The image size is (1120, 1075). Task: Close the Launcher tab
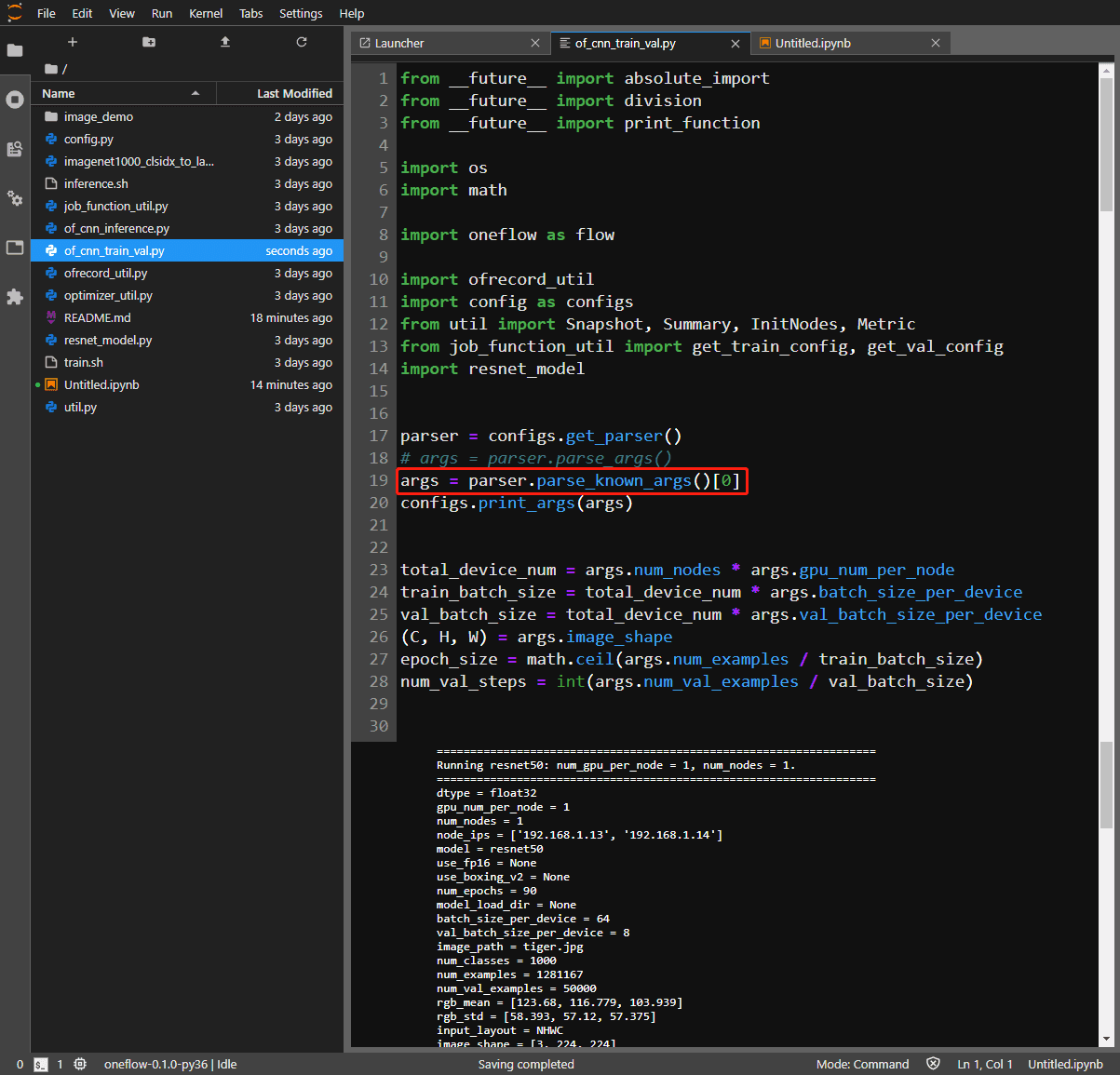click(535, 43)
